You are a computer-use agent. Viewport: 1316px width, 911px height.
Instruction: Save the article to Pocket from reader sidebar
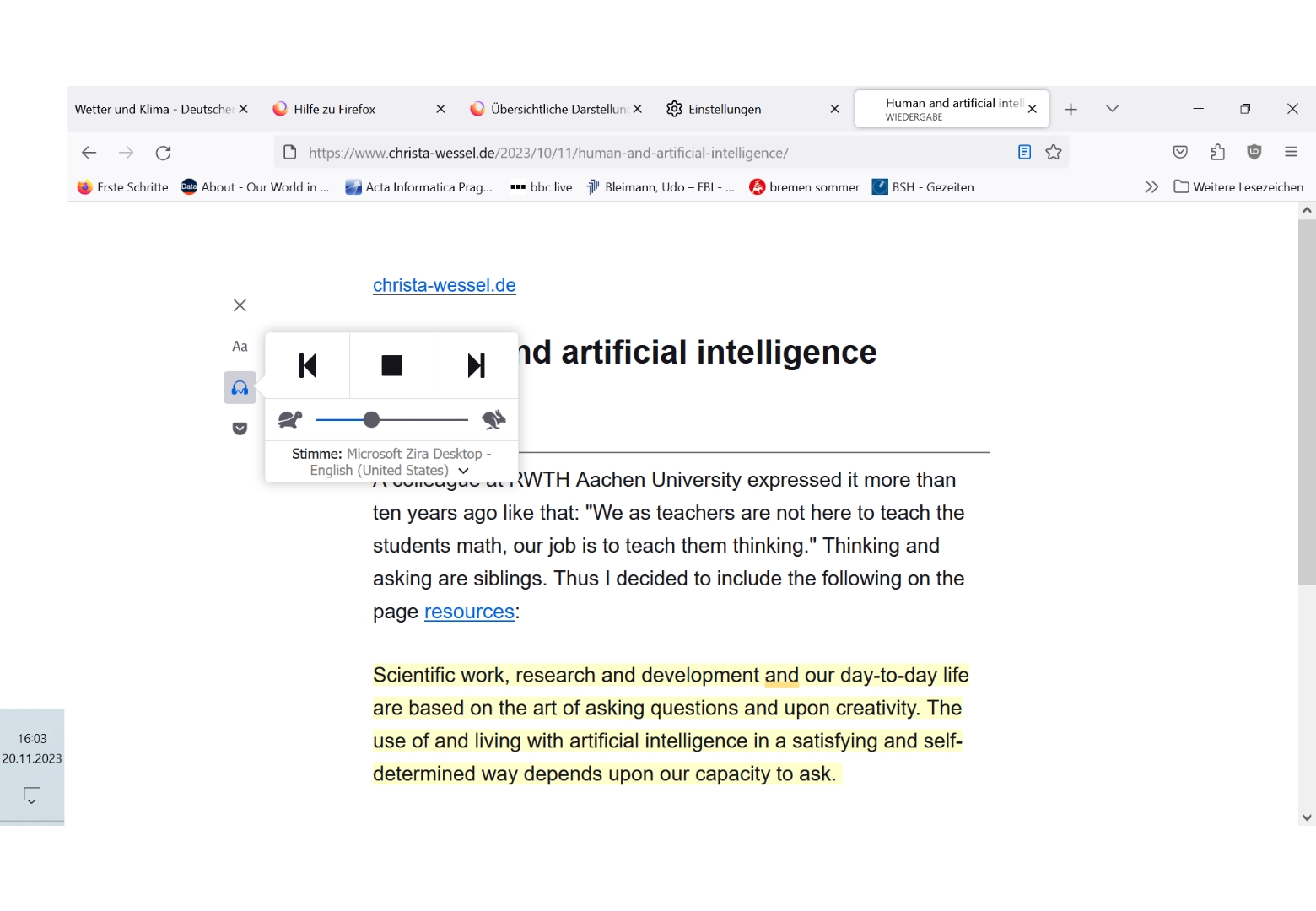(240, 429)
